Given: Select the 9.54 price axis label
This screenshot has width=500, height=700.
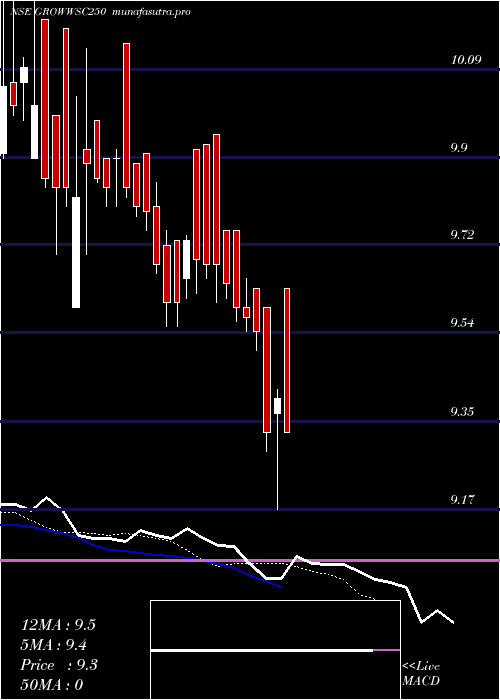Looking at the screenshot, I should (462, 322).
